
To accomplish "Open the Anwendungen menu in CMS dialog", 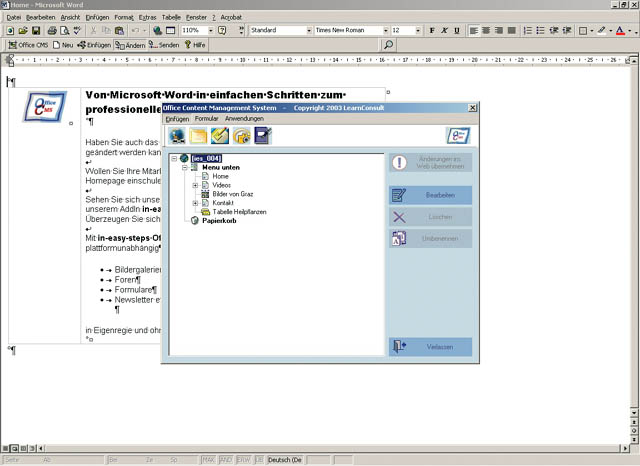I will point(244,119).
